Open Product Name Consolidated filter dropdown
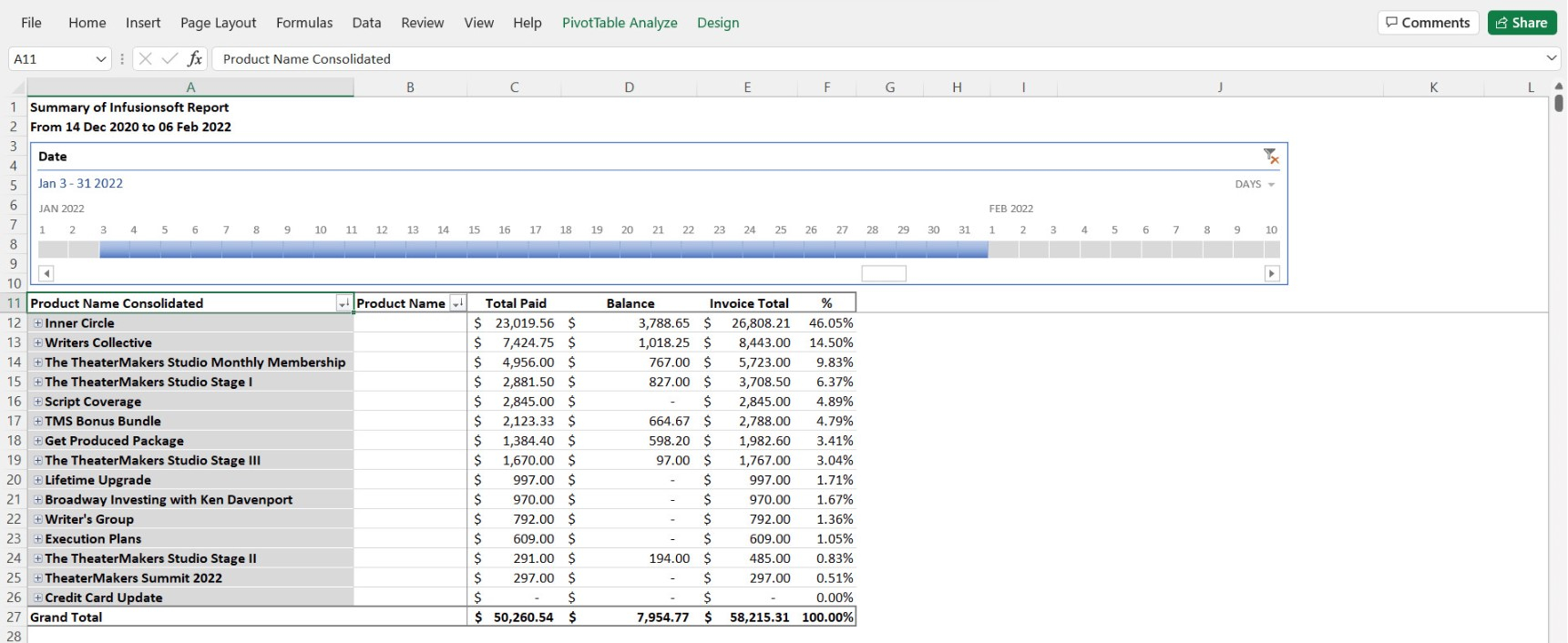 [x=343, y=303]
